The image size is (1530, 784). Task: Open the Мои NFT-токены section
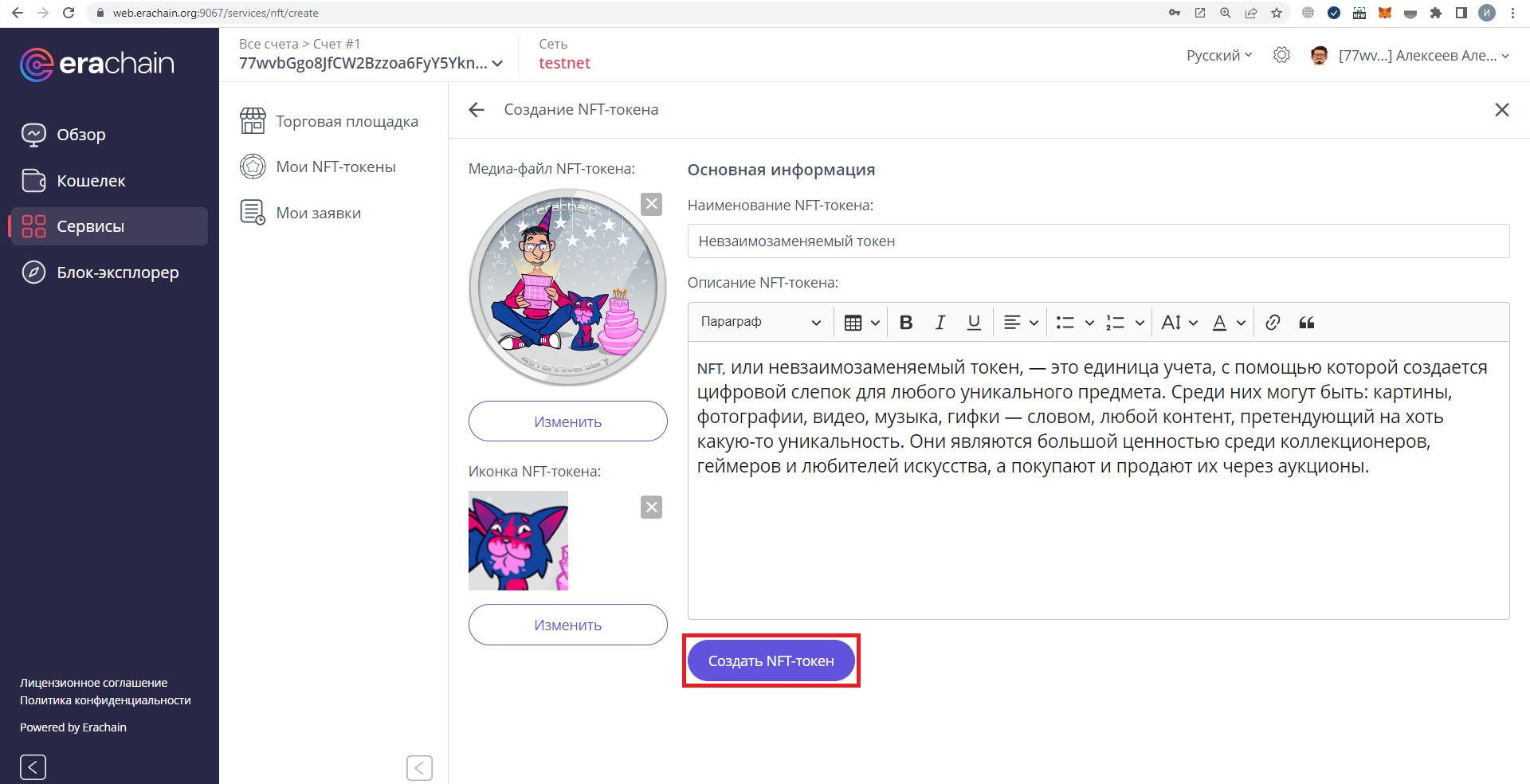335,166
